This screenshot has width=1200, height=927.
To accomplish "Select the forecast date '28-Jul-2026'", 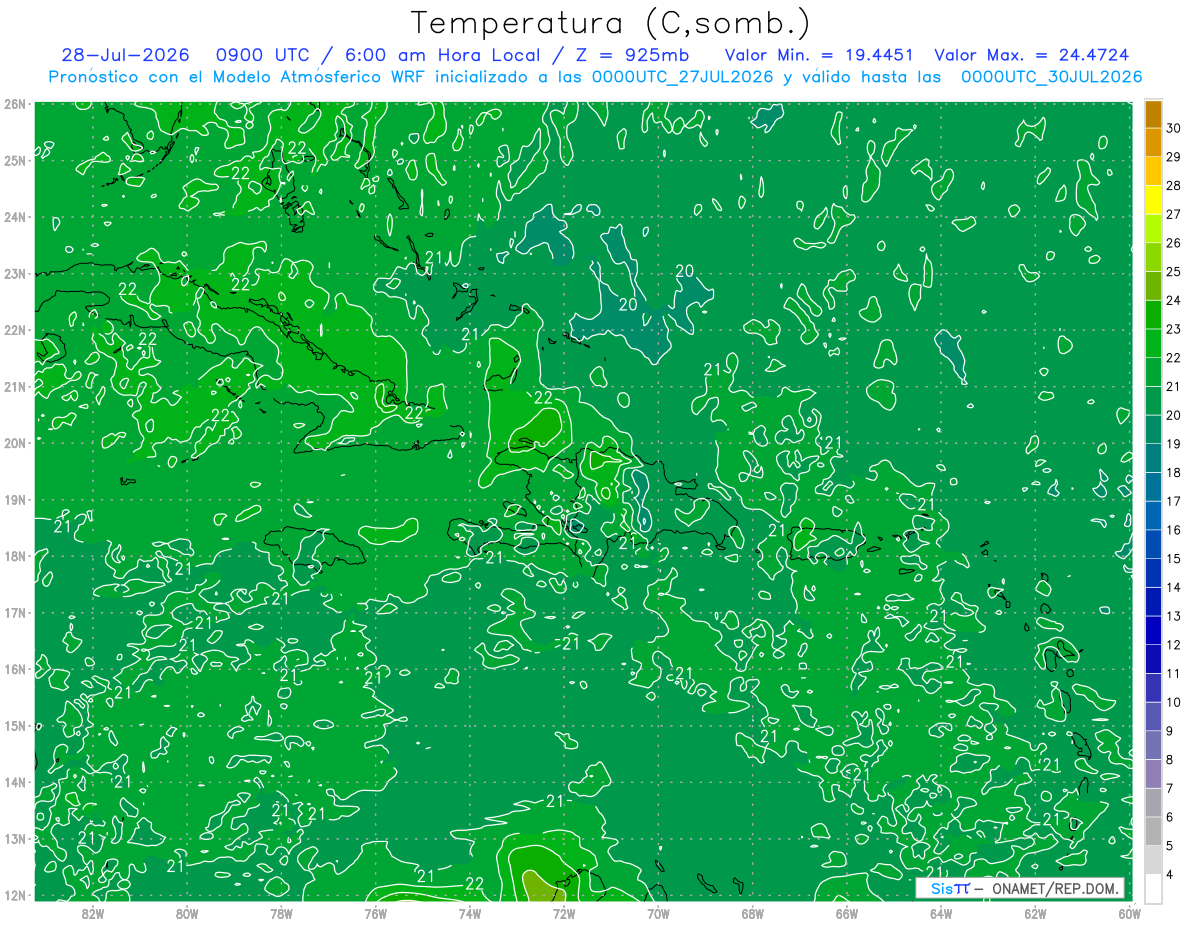I will [x=125, y=55].
